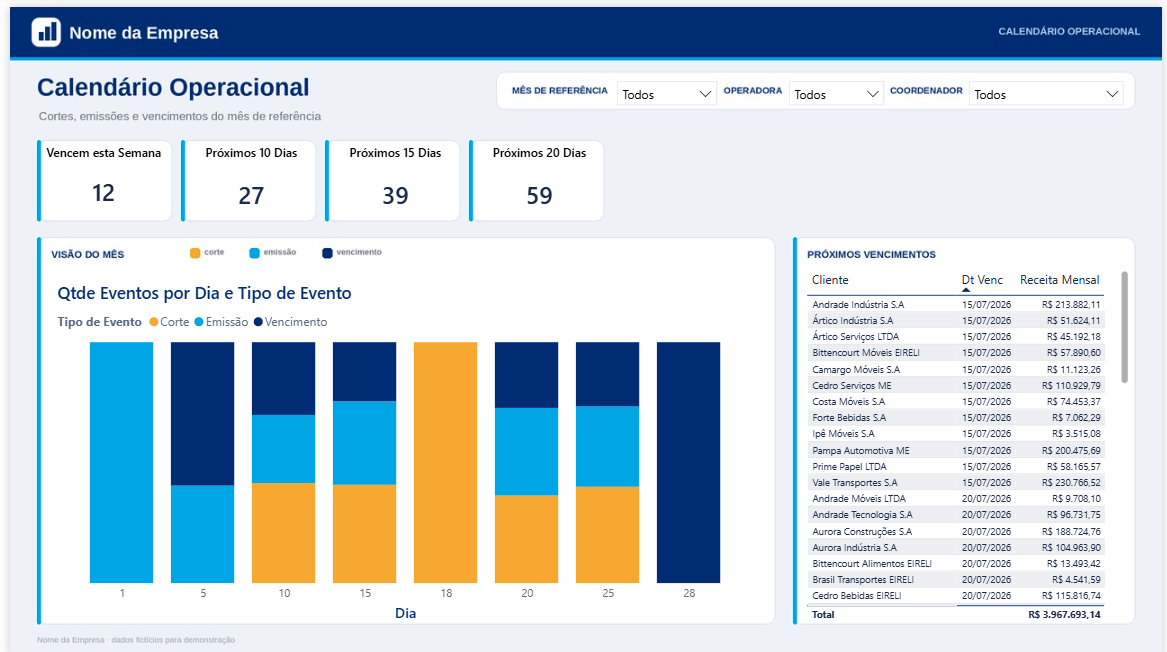Toggle the Corte event type legend dot
The width and height of the screenshot is (1167, 652).
tap(154, 322)
